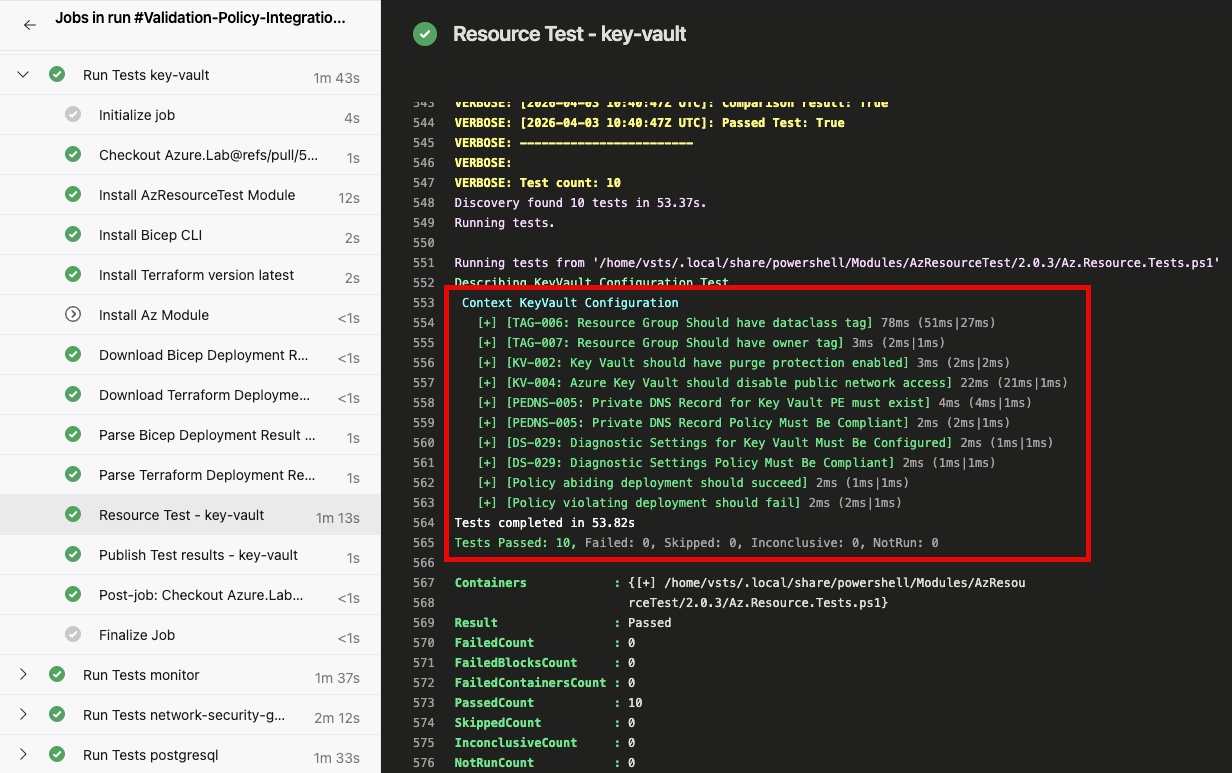This screenshot has width=1232, height=773.
Task: Click the grey status icon for Initialize job
Action: 73,115
